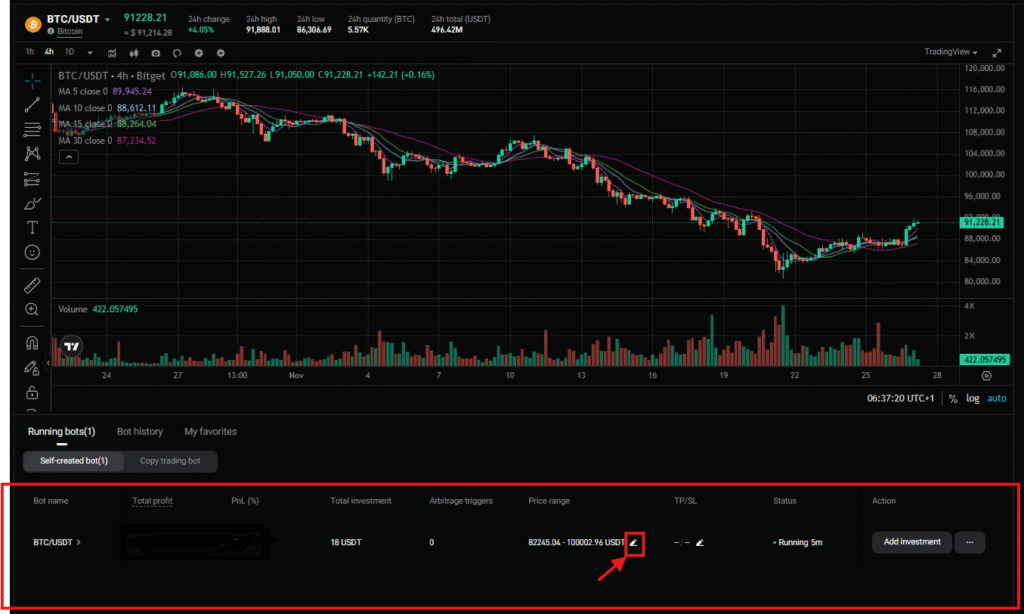Image resolution: width=1024 pixels, height=614 pixels.
Task: Open chart settings gear in toolbar
Action: [x=221, y=53]
